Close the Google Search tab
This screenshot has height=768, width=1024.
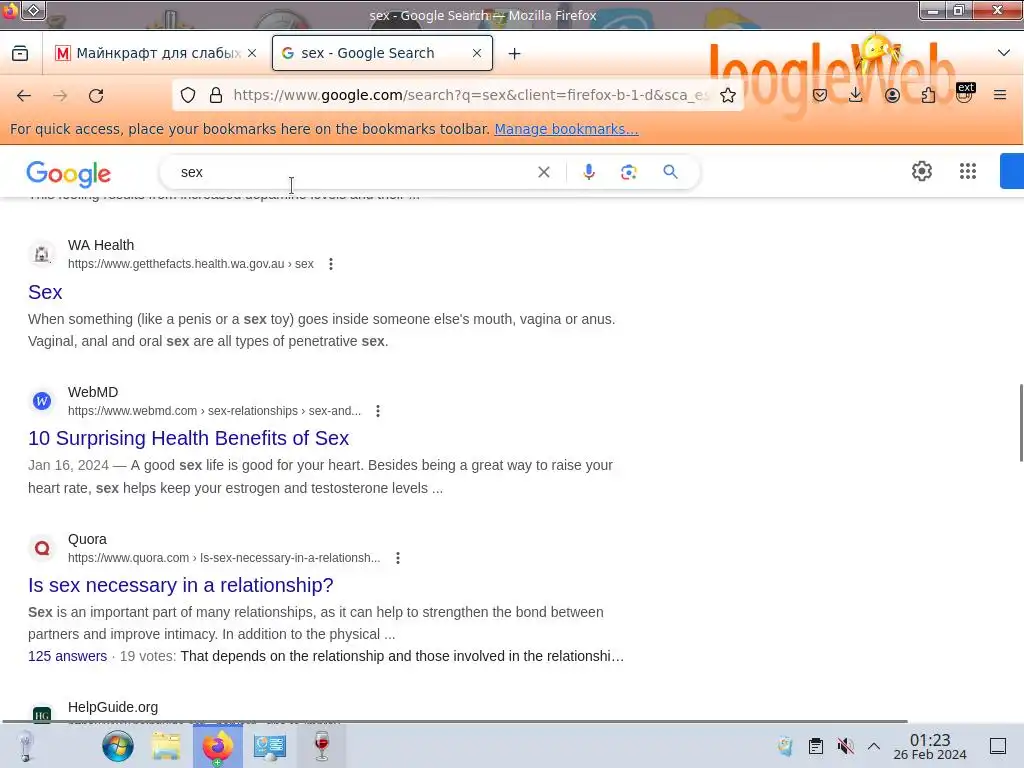pos(477,53)
